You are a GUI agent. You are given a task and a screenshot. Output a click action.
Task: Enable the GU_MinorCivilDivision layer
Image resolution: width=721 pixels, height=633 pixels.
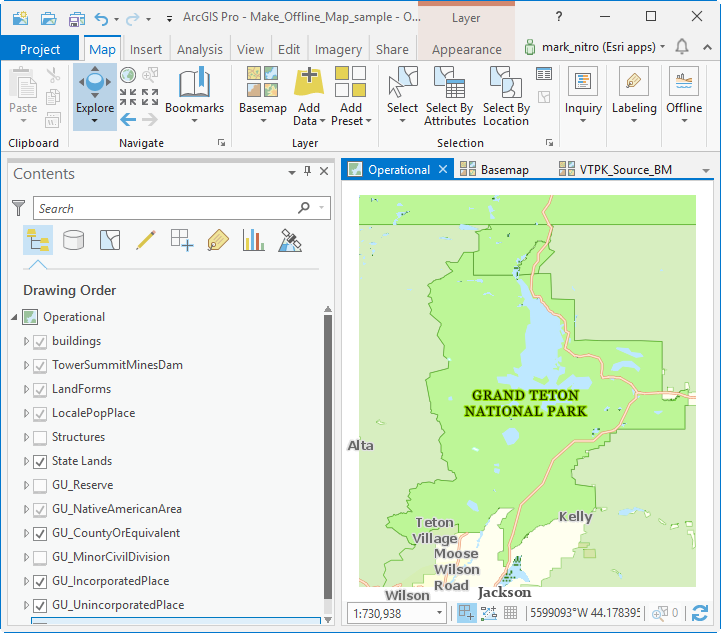[40, 558]
